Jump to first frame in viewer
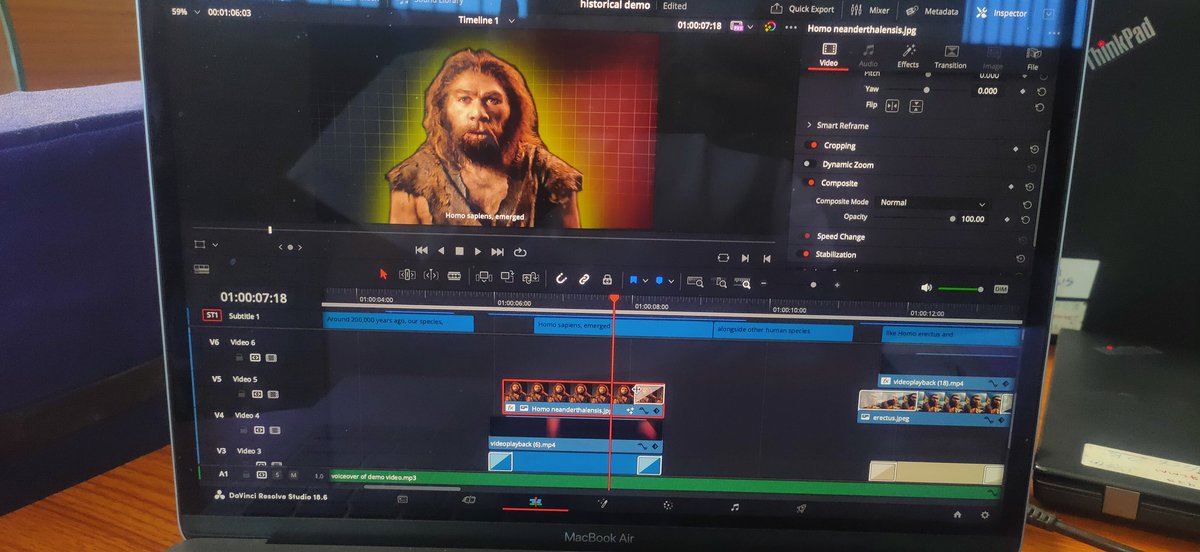The width and height of the screenshot is (1200, 552). [421, 250]
